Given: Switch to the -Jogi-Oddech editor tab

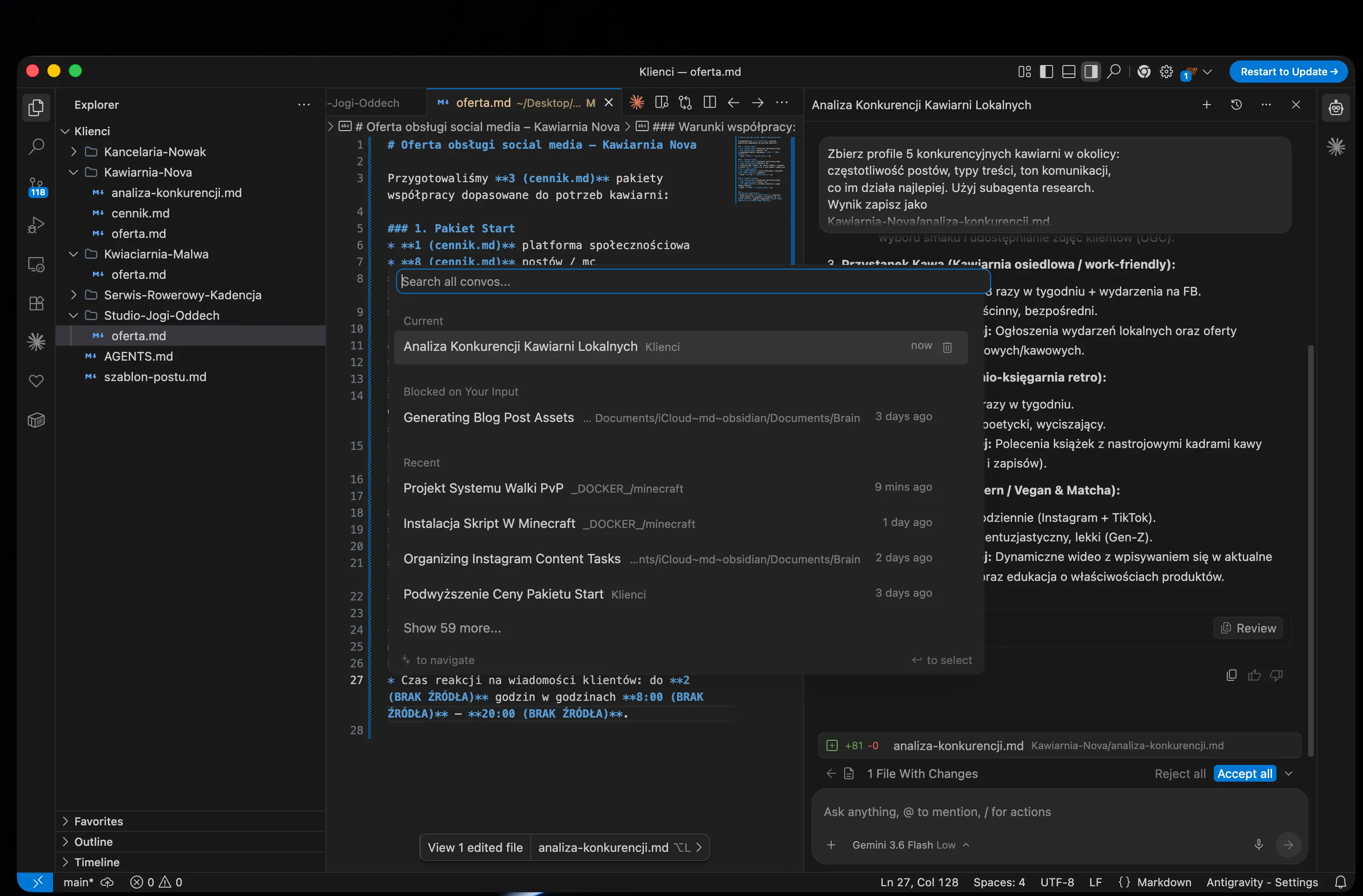Looking at the screenshot, I should click(376, 103).
